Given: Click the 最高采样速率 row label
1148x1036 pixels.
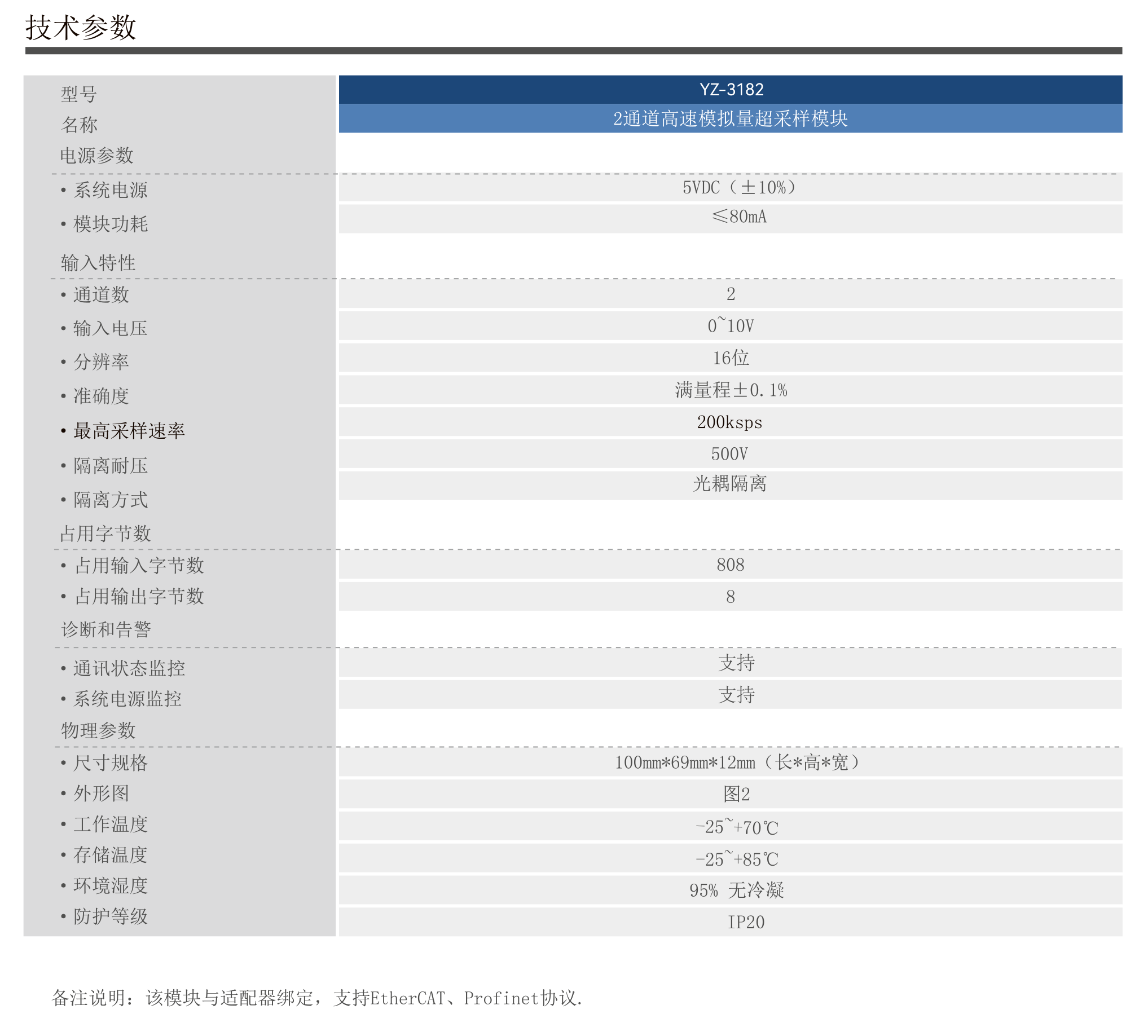Looking at the screenshot, I should (x=129, y=431).
